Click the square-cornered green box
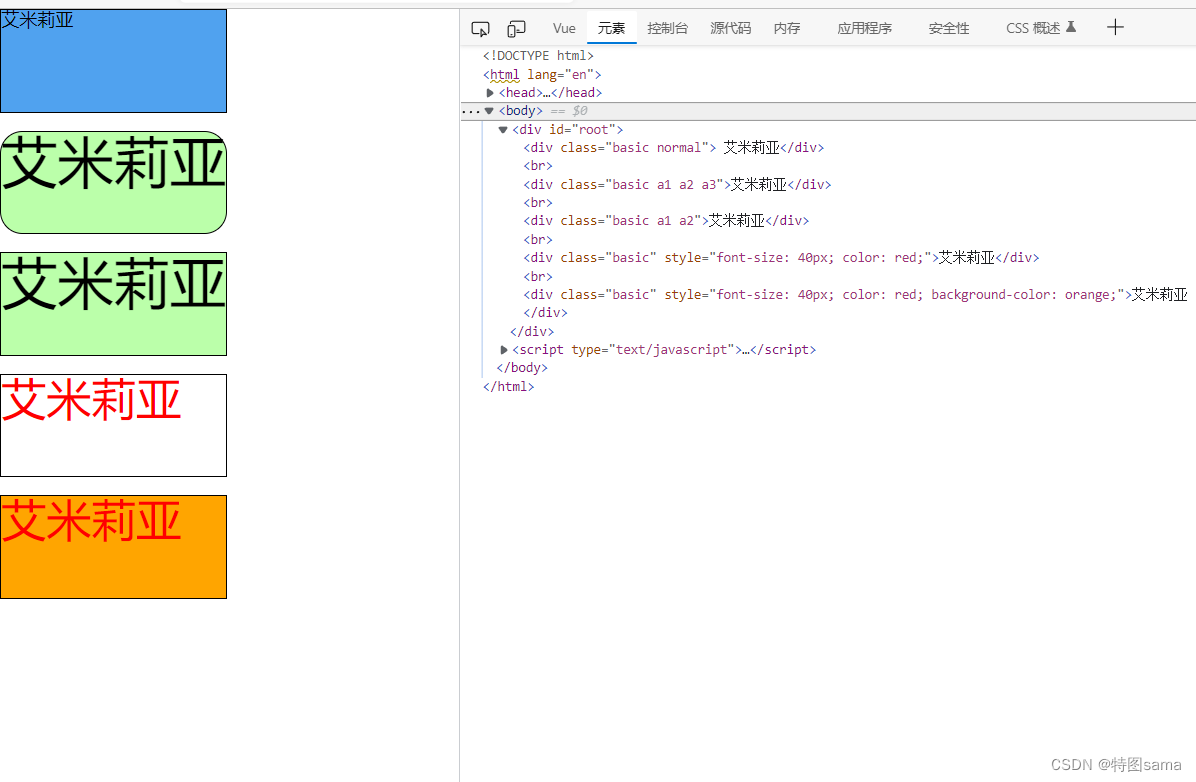 coord(114,304)
